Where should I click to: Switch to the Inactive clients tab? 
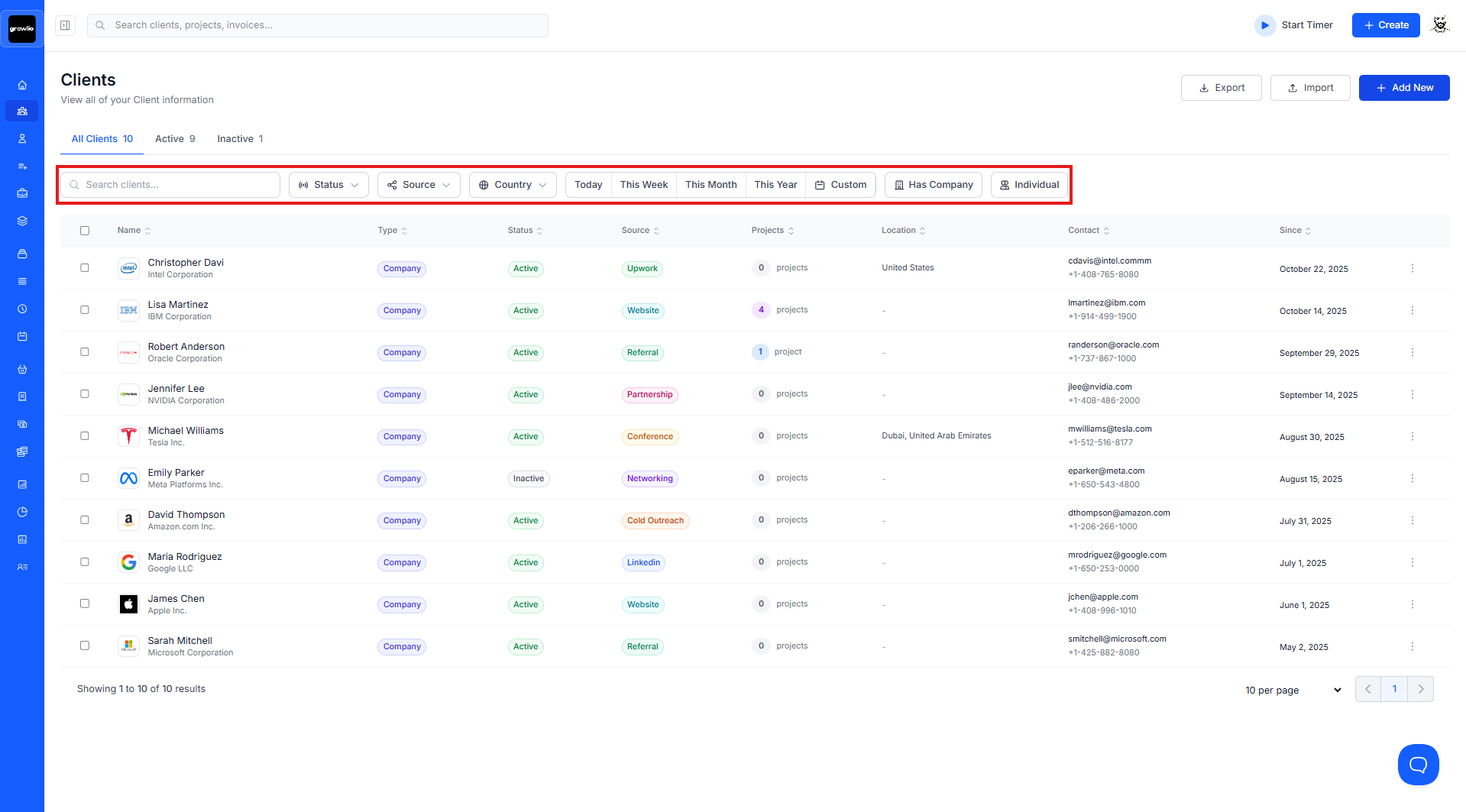240,139
